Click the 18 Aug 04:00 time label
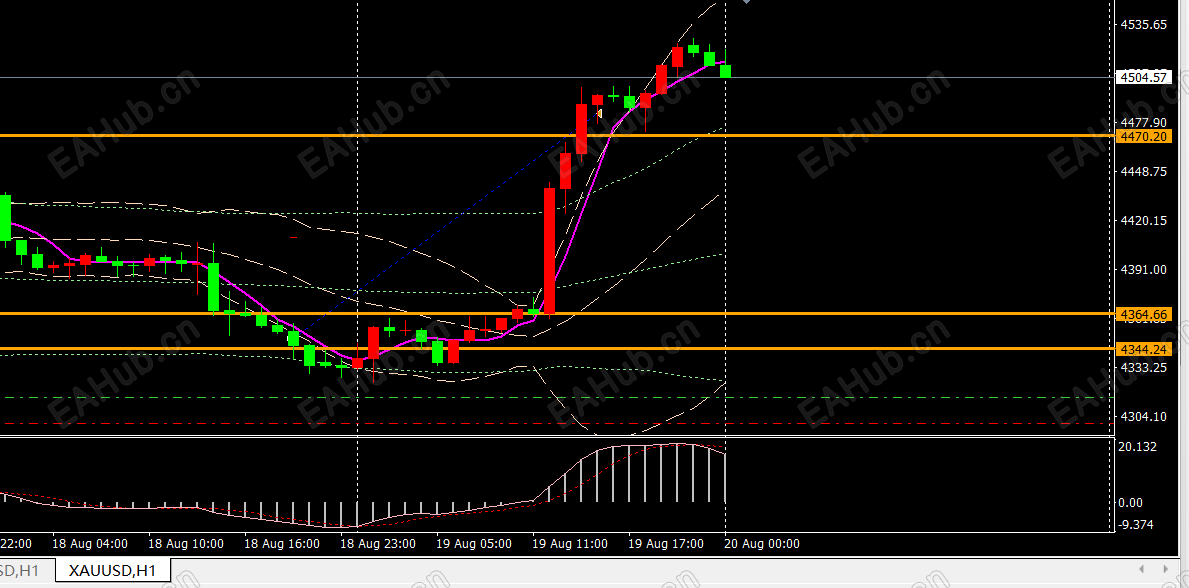 89,544
